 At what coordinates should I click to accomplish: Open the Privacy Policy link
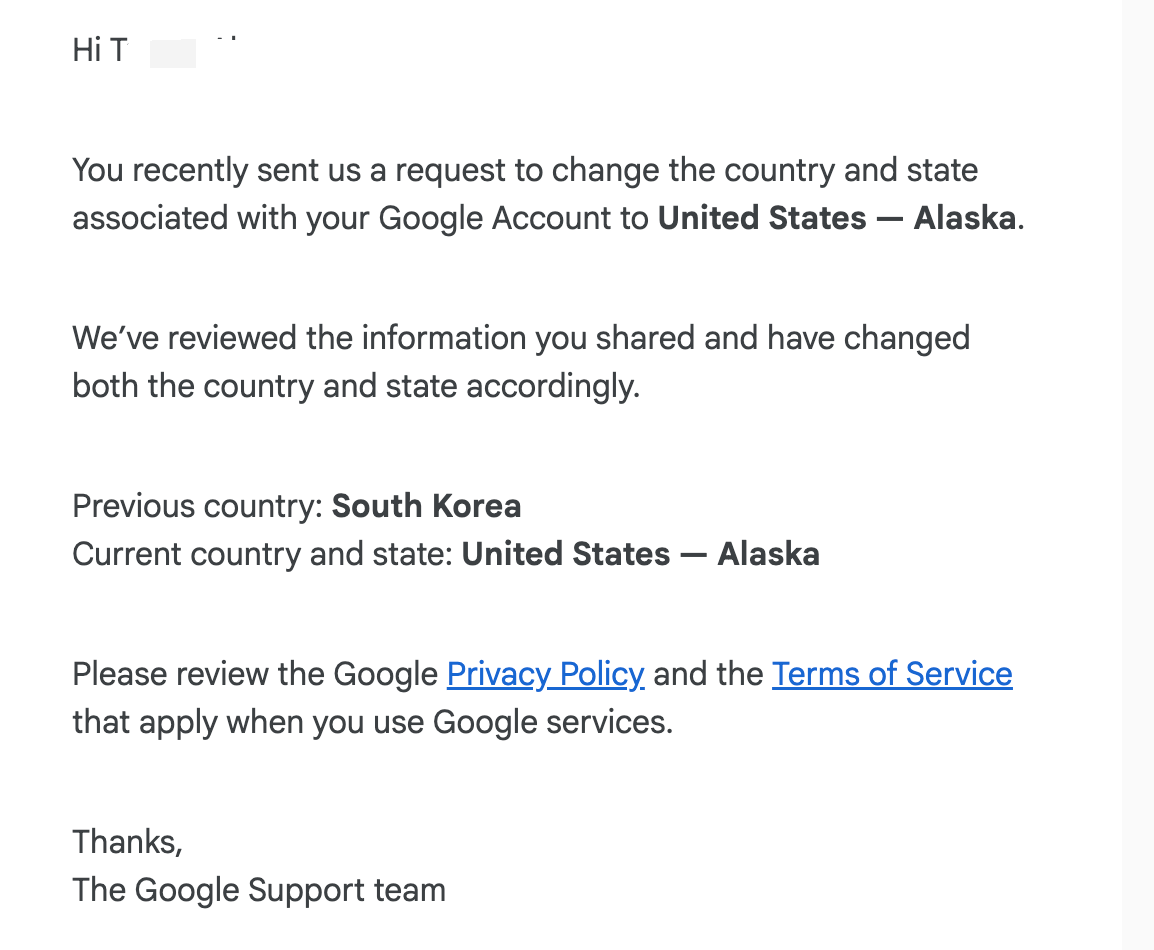tap(545, 674)
